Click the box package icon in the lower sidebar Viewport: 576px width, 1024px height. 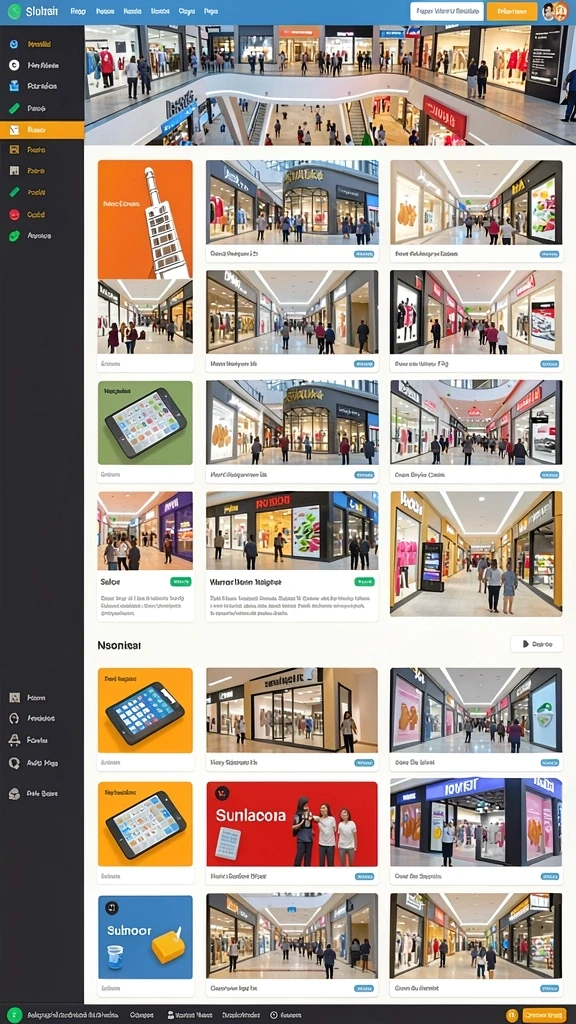click(14, 793)
